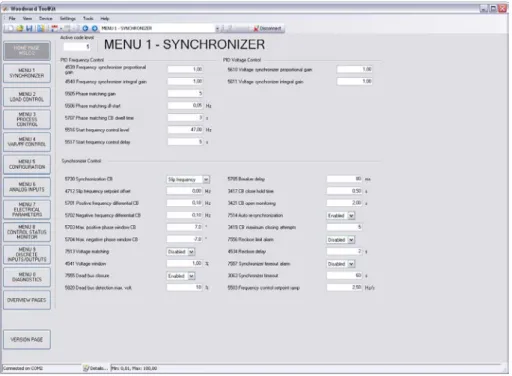Open MENU 5 CONFIGURATION page
This screenshot has height=376, width=512.
27,164
